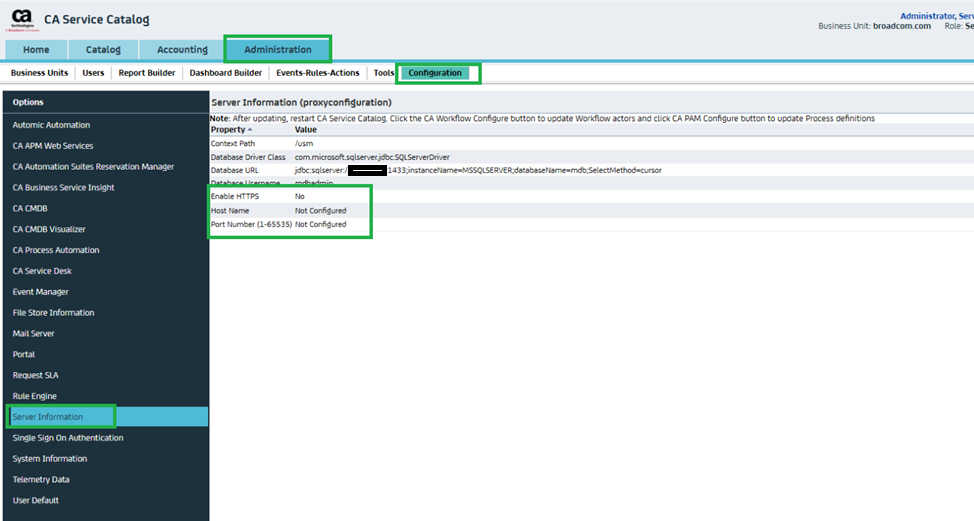Sort by Property column arrow
Image resolution: width=974 pixels, height=521 pixels.
click(250, 130)
